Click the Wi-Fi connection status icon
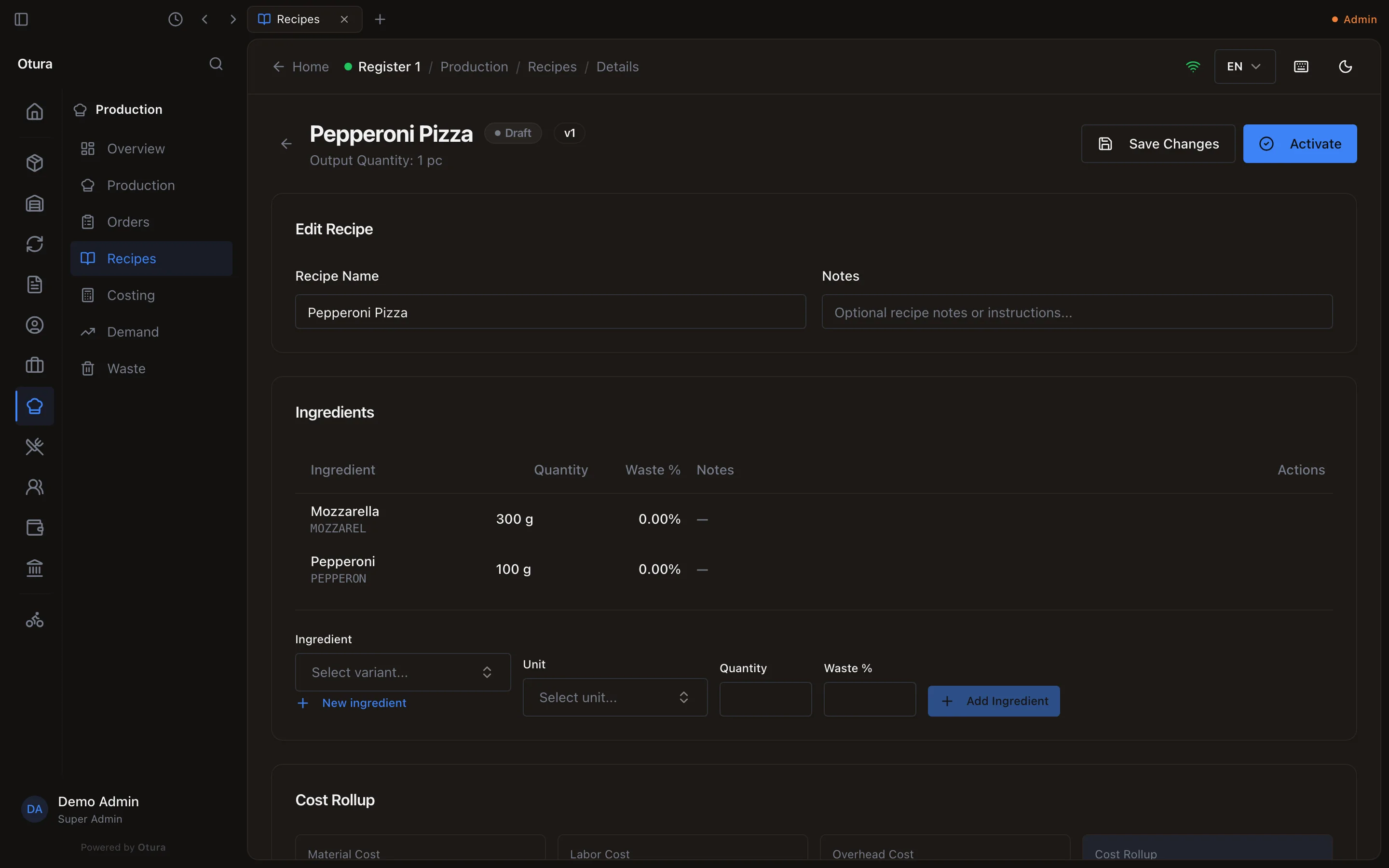The image size is (1389, 868). pos(1193,67)
